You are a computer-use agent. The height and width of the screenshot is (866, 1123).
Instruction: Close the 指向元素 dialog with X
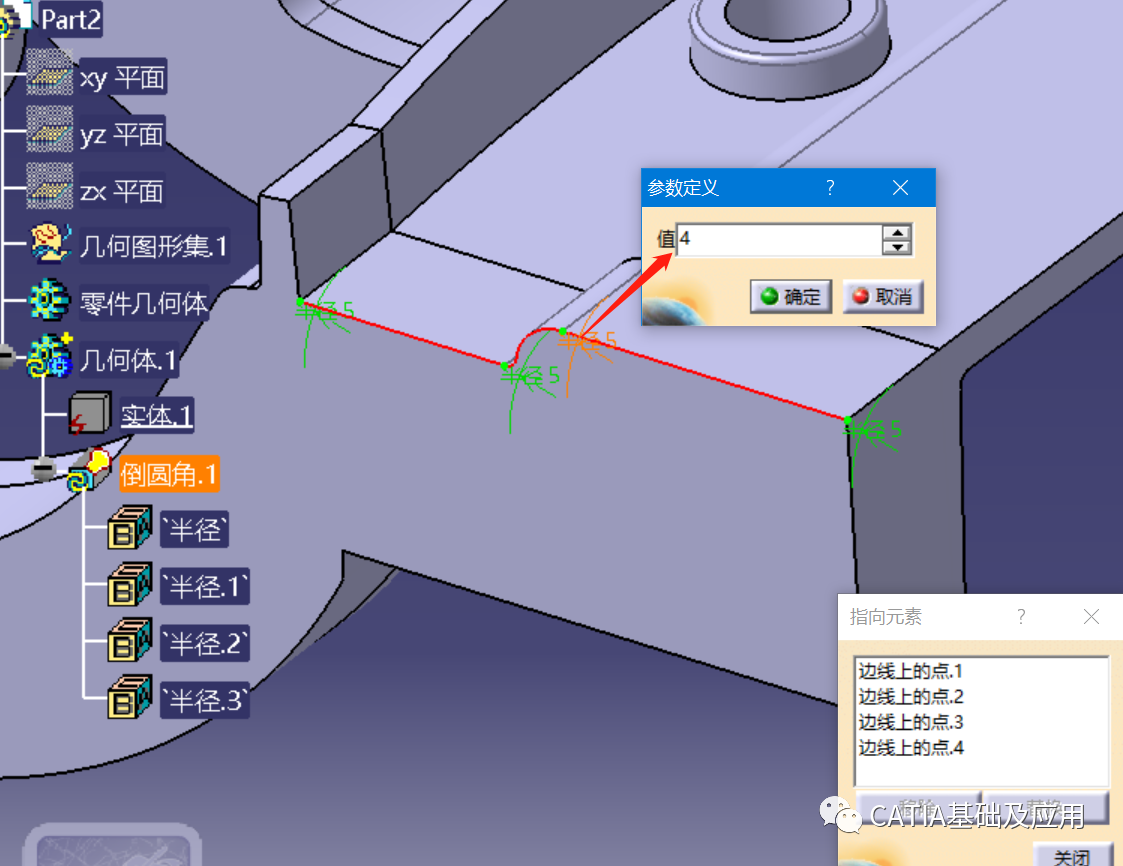[x=1091, y=617]
